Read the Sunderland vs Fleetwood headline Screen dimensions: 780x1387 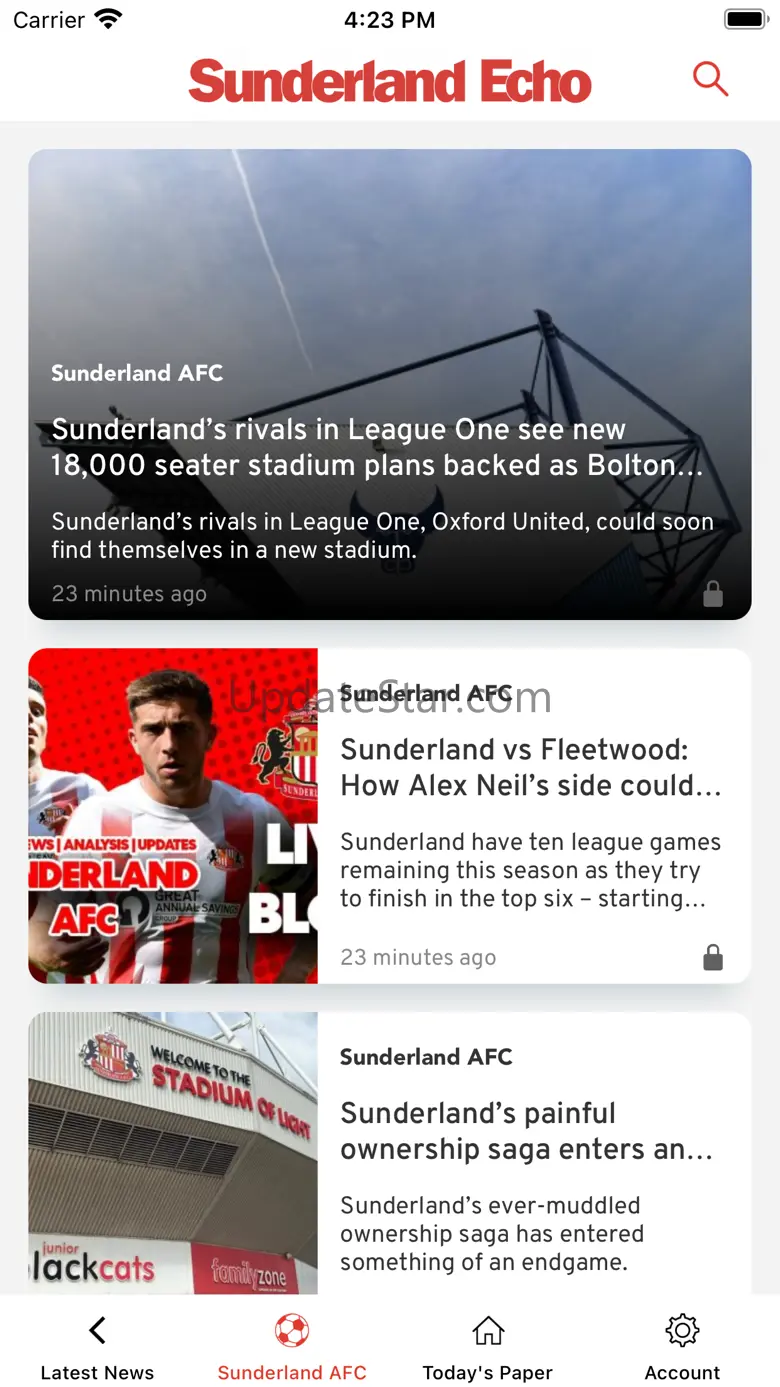[530, 767]
